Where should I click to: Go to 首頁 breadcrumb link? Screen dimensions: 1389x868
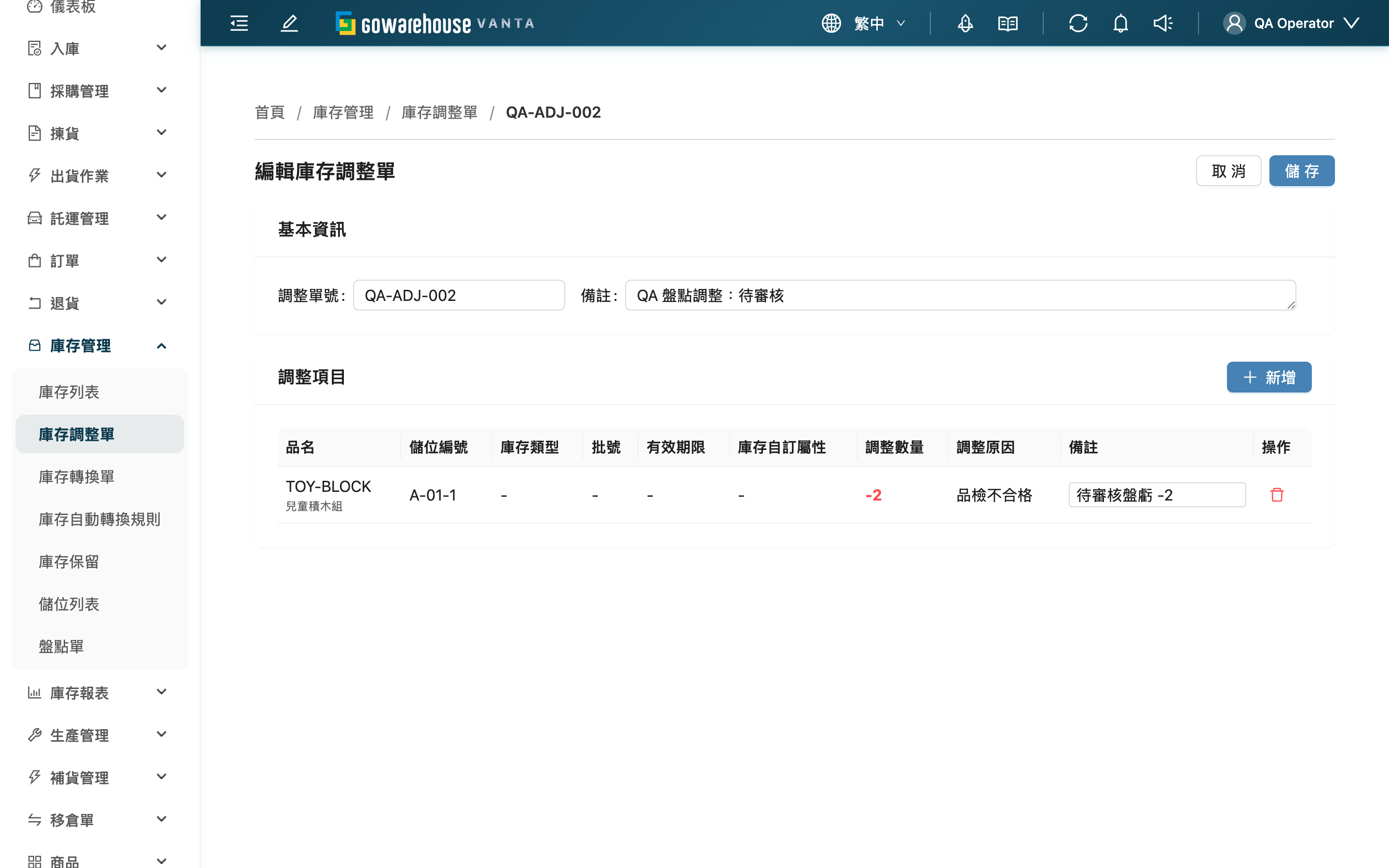pos(270,112)
